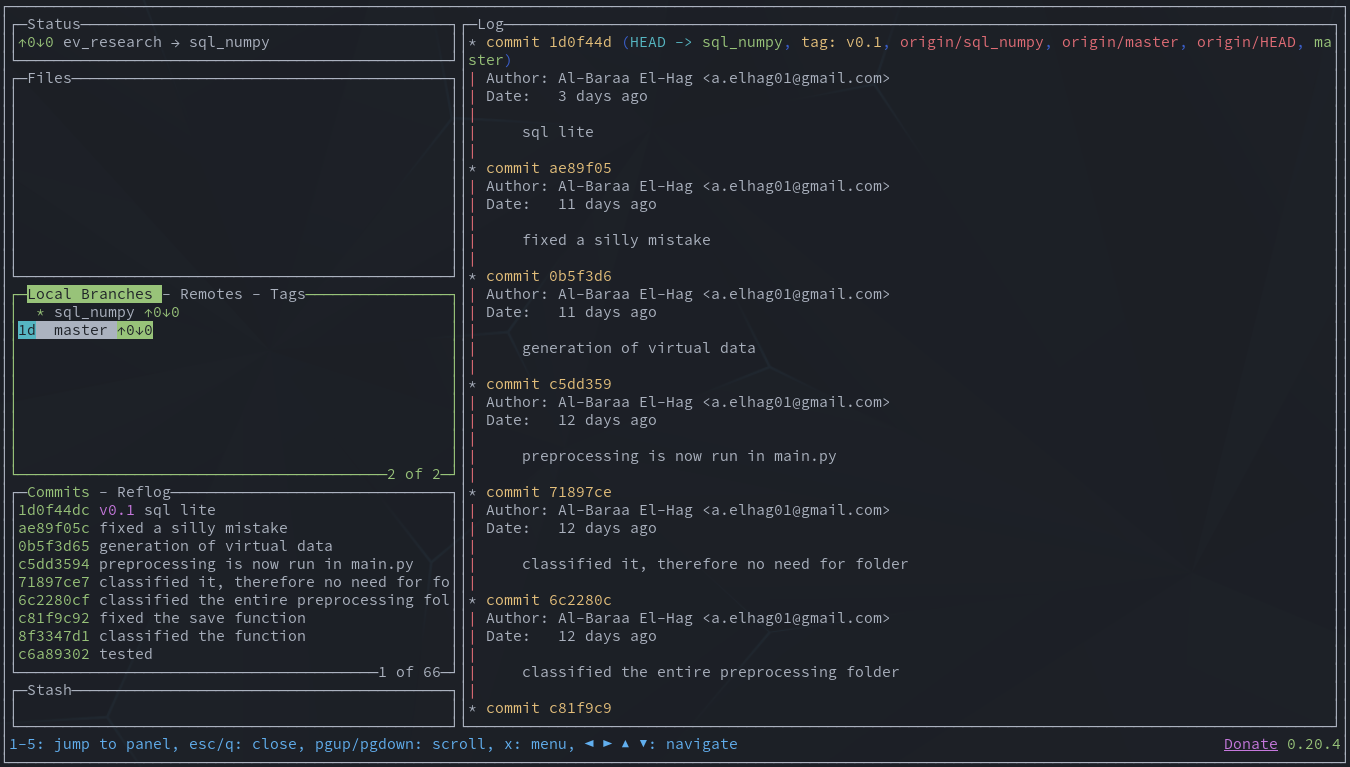Image resolution: width=1350 pixels, height=767 pixels.
Task: Click 'fixed a silly mistake' message in log
Action: (616, 240)
